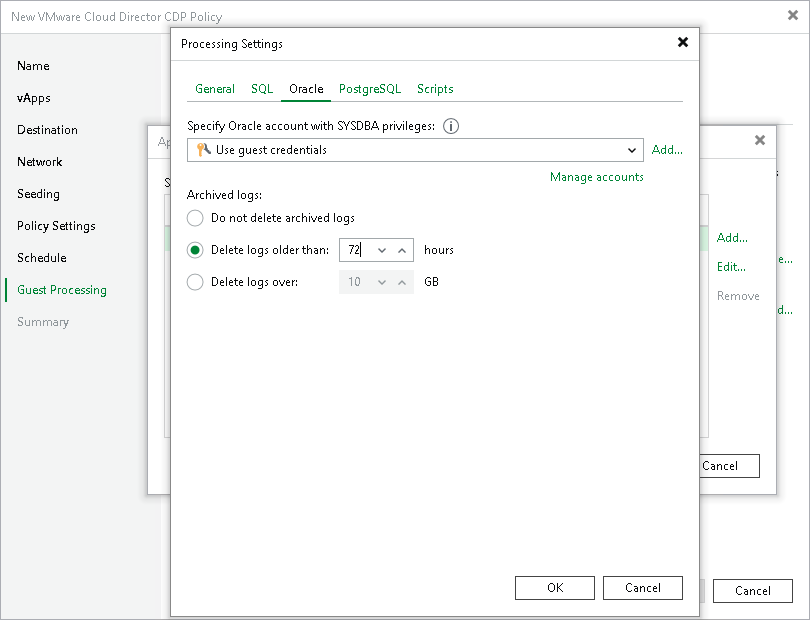
Task: Click Cancel in the partly hidden background dialog
Action: (729, 466)
